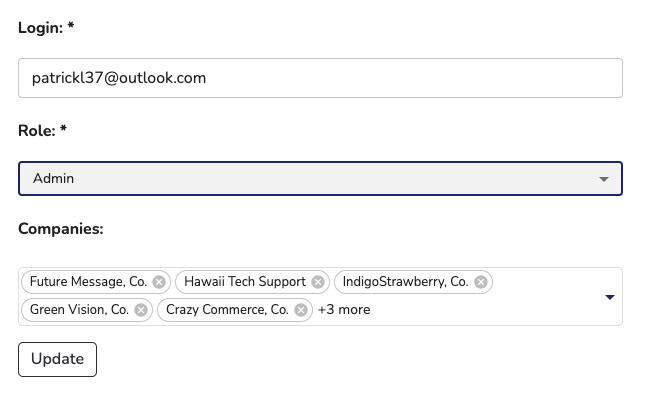Open the Companies dropdown arrow
Screen dimensions: 652x397
[x=610, y=297]
